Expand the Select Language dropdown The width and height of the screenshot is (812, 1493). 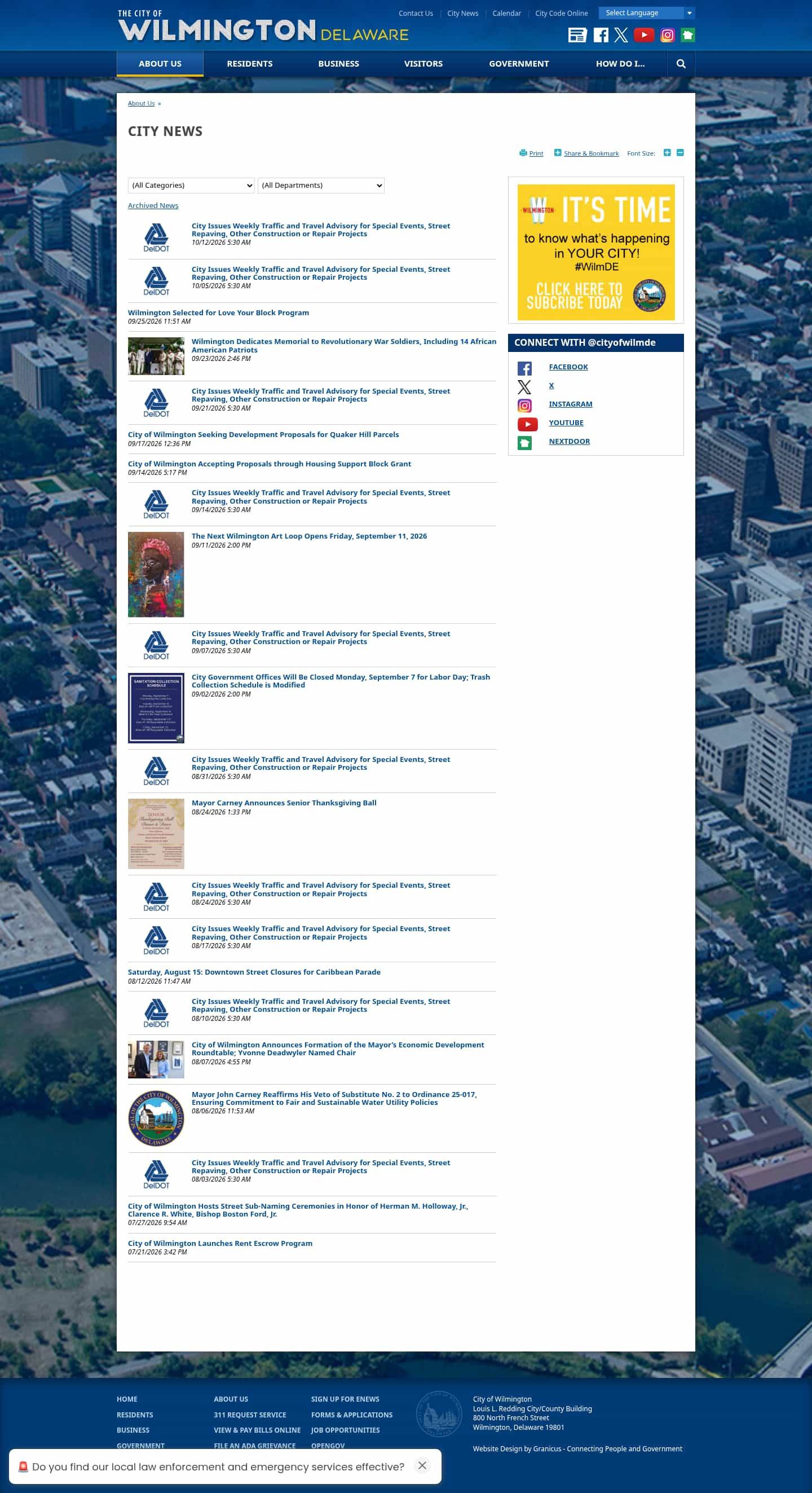tap(647, 13)
